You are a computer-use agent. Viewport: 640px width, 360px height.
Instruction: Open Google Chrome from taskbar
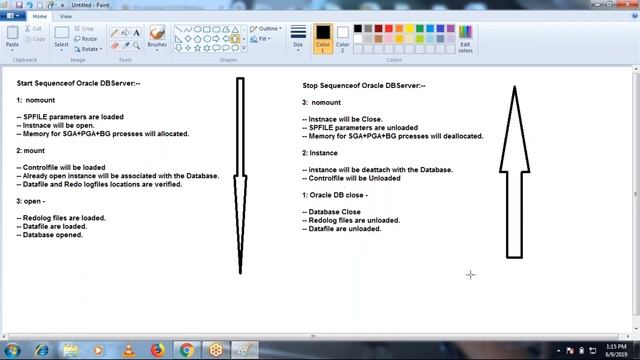187,350
